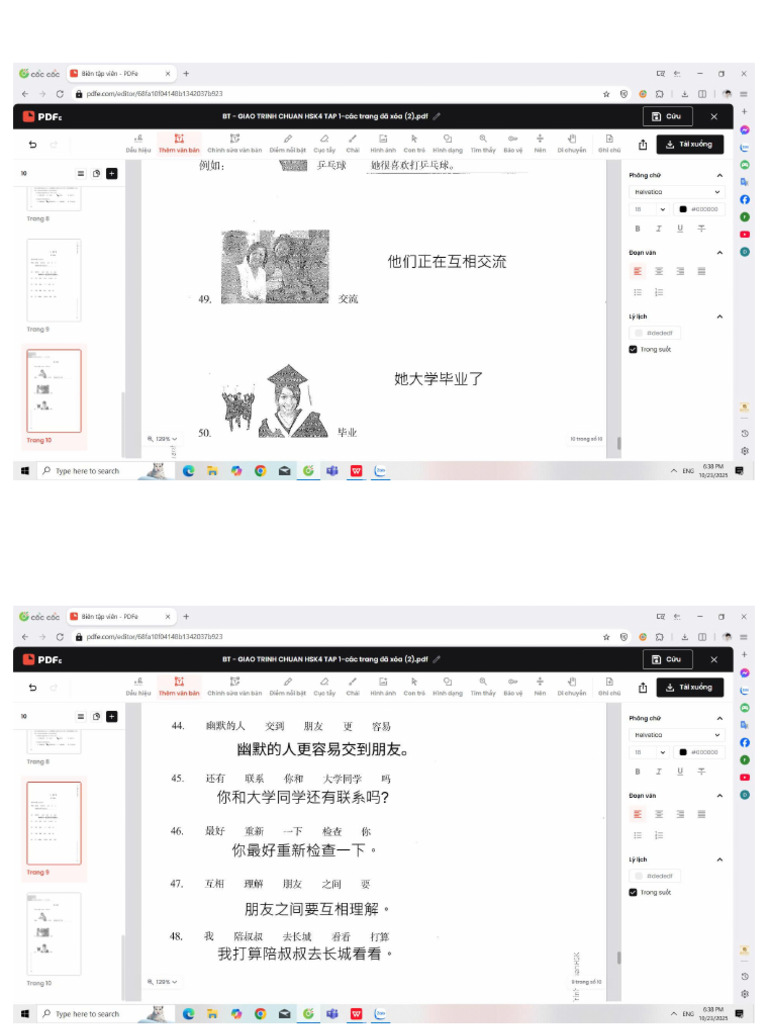The image size is (768, 1024).
Task: Select Con trỏ pointer tool in question-44 window
Action: click(414, 686)
